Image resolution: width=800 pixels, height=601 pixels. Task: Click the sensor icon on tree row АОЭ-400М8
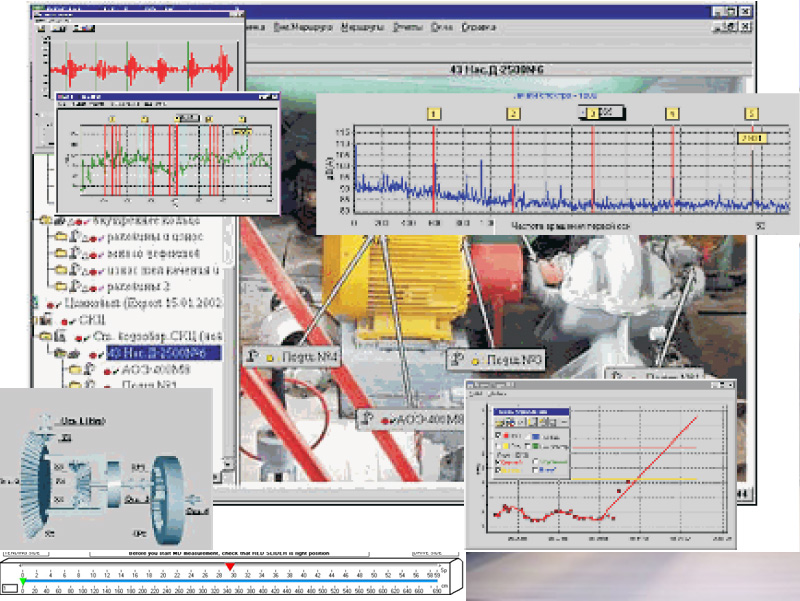click(x=90, y=368)
